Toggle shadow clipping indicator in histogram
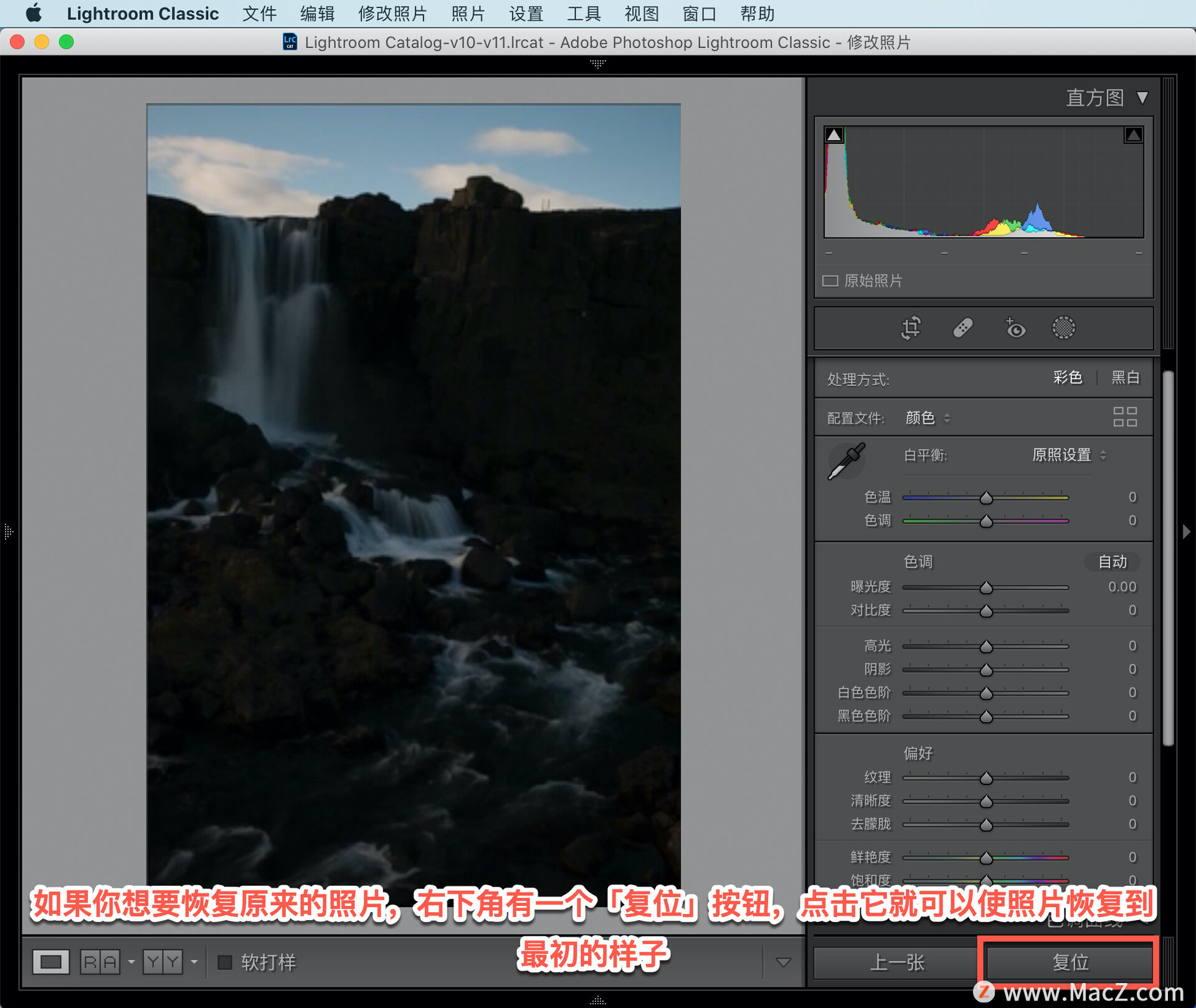1196x1008 pixels. click(834, 135)
